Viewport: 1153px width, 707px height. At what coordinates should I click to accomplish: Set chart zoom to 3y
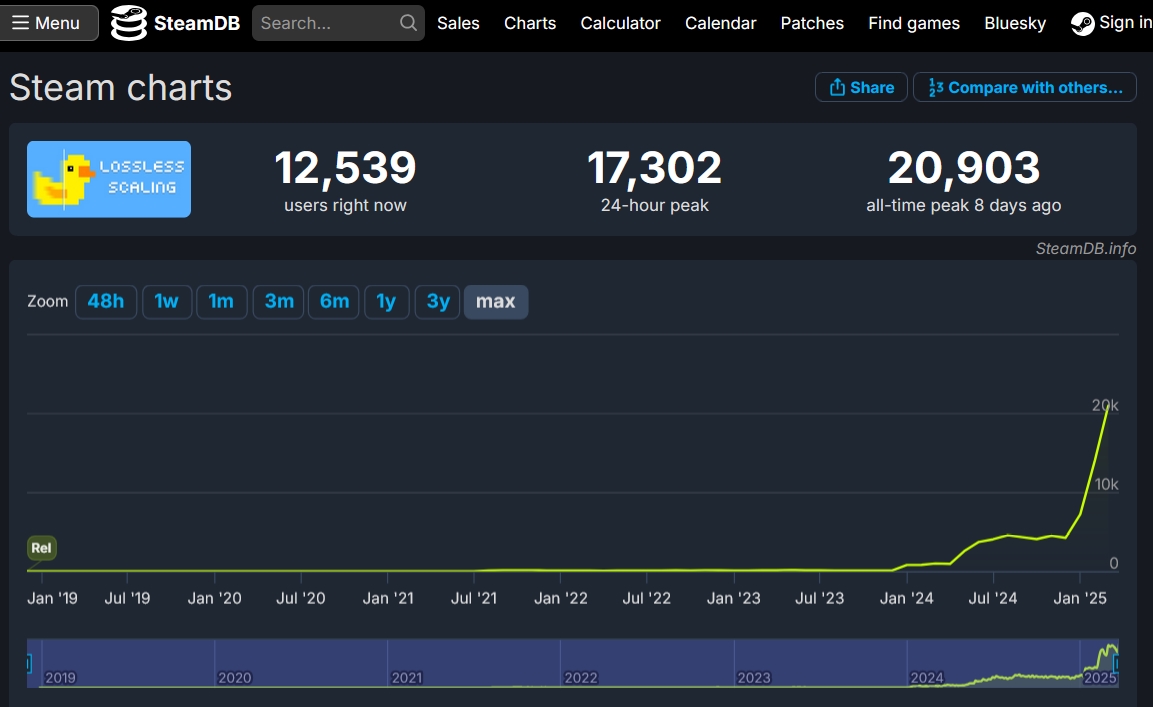438,302
